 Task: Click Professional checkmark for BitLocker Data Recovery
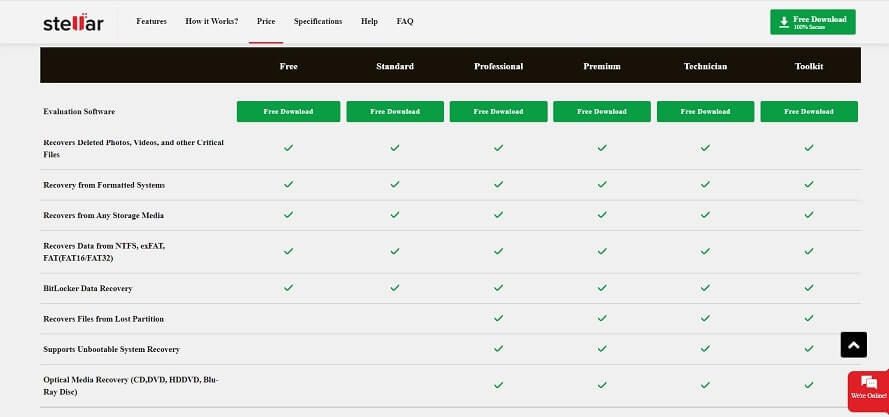(498, 288)
